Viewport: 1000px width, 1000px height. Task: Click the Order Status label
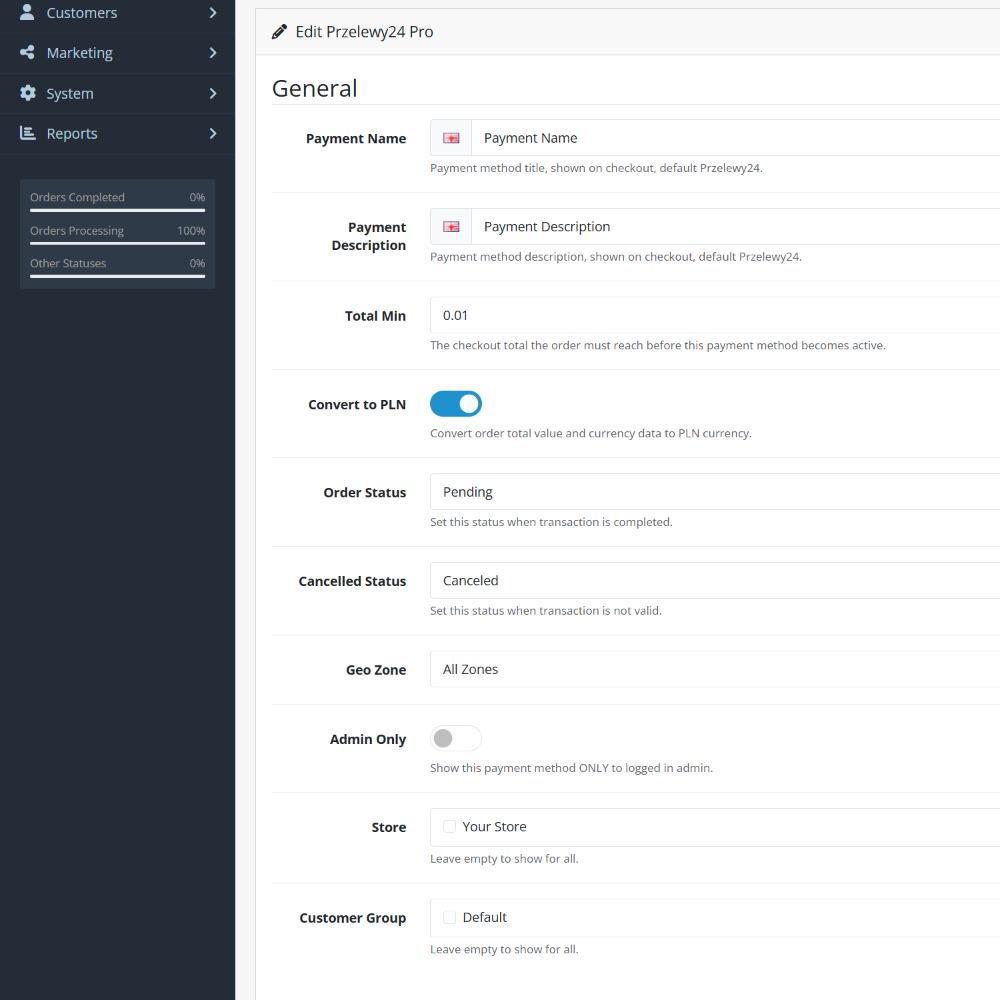pos(365,492)
